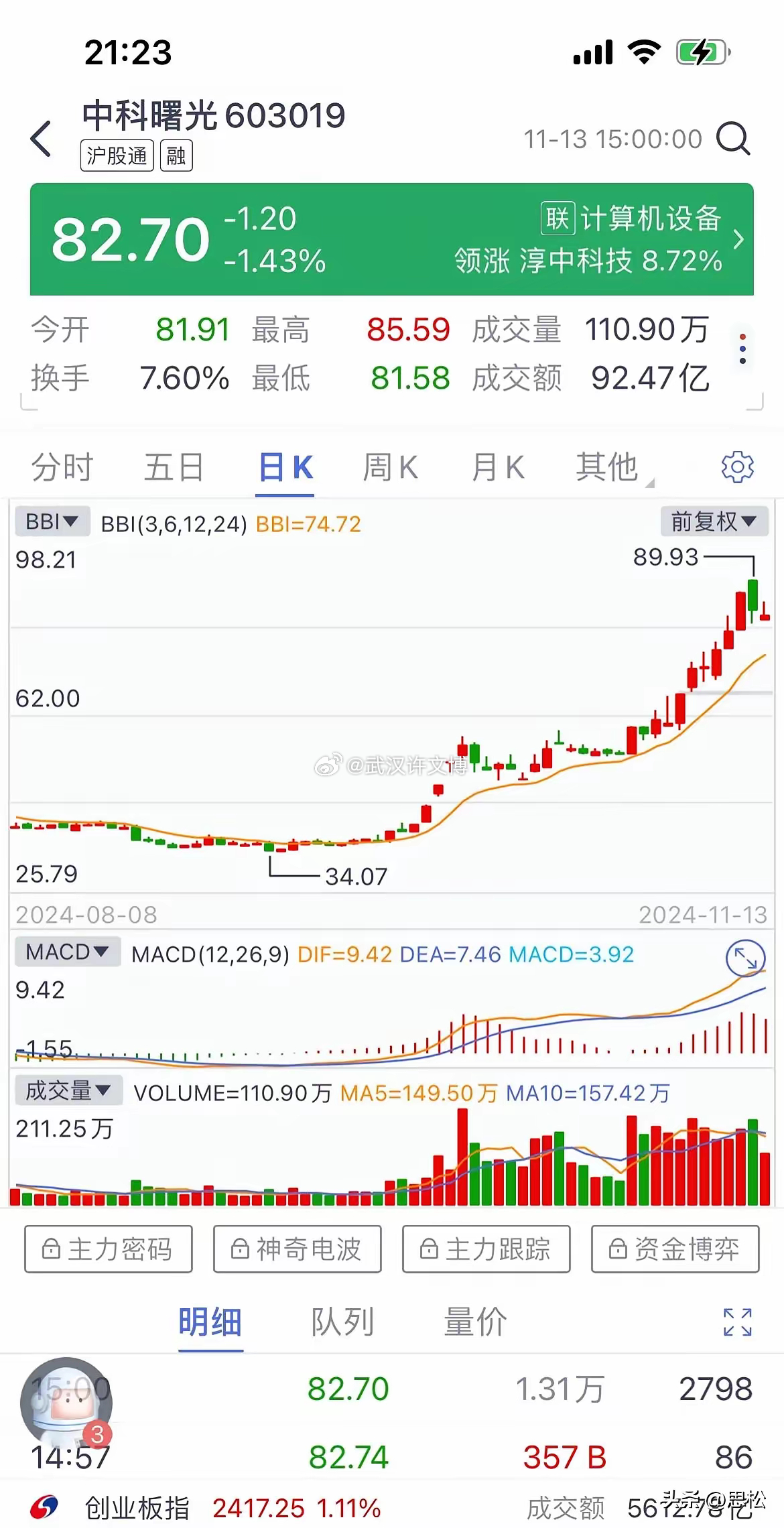Open stock search magnifier icon
784x1528 pixels.
point(733,139)
